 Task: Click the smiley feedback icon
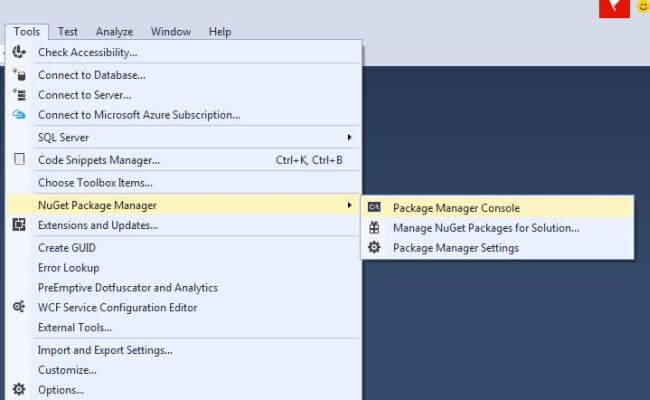point(643,8)
